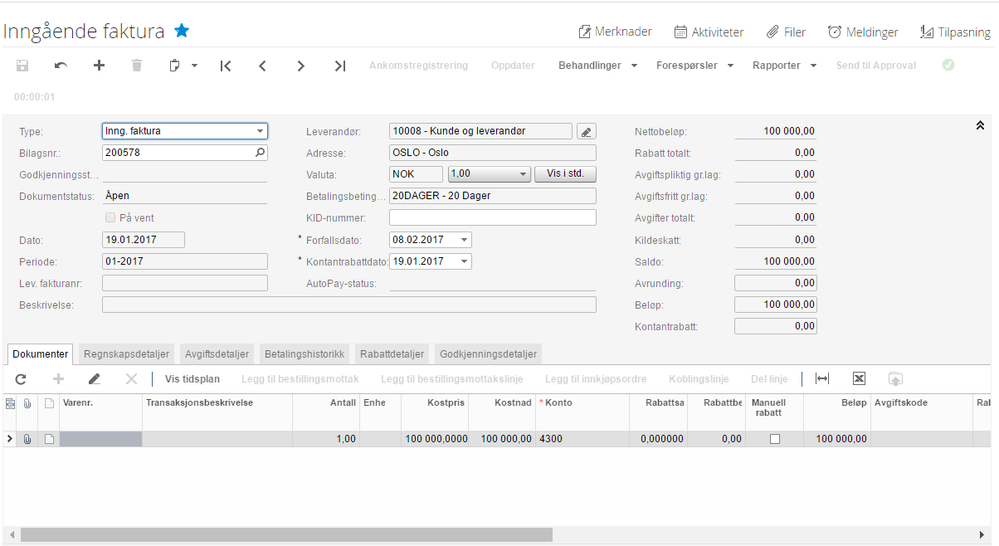Open Behandlinger menu
The width and height of the screenshot is (999, 546).
(x=598, y=66)
